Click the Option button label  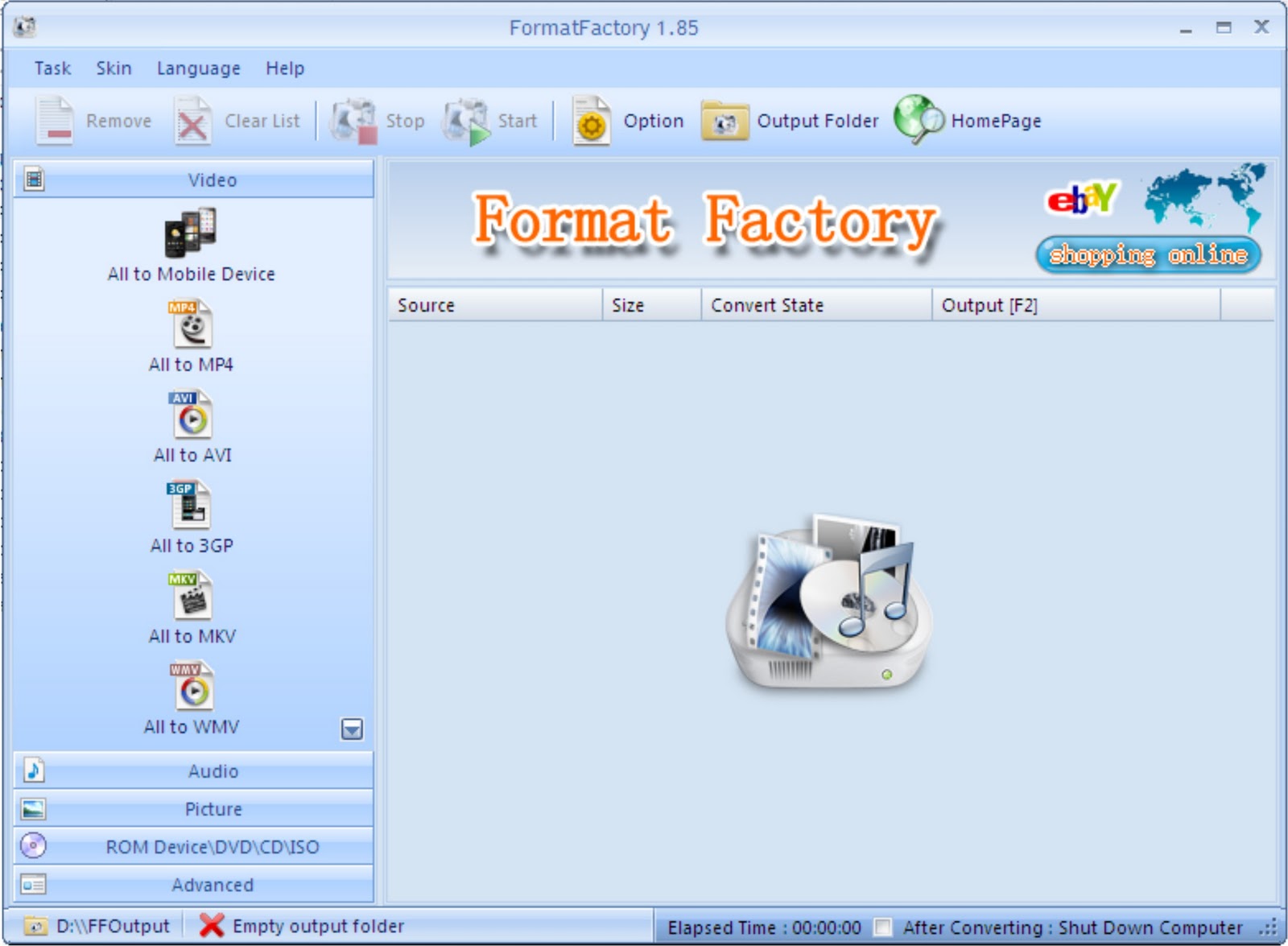(653, 121)
